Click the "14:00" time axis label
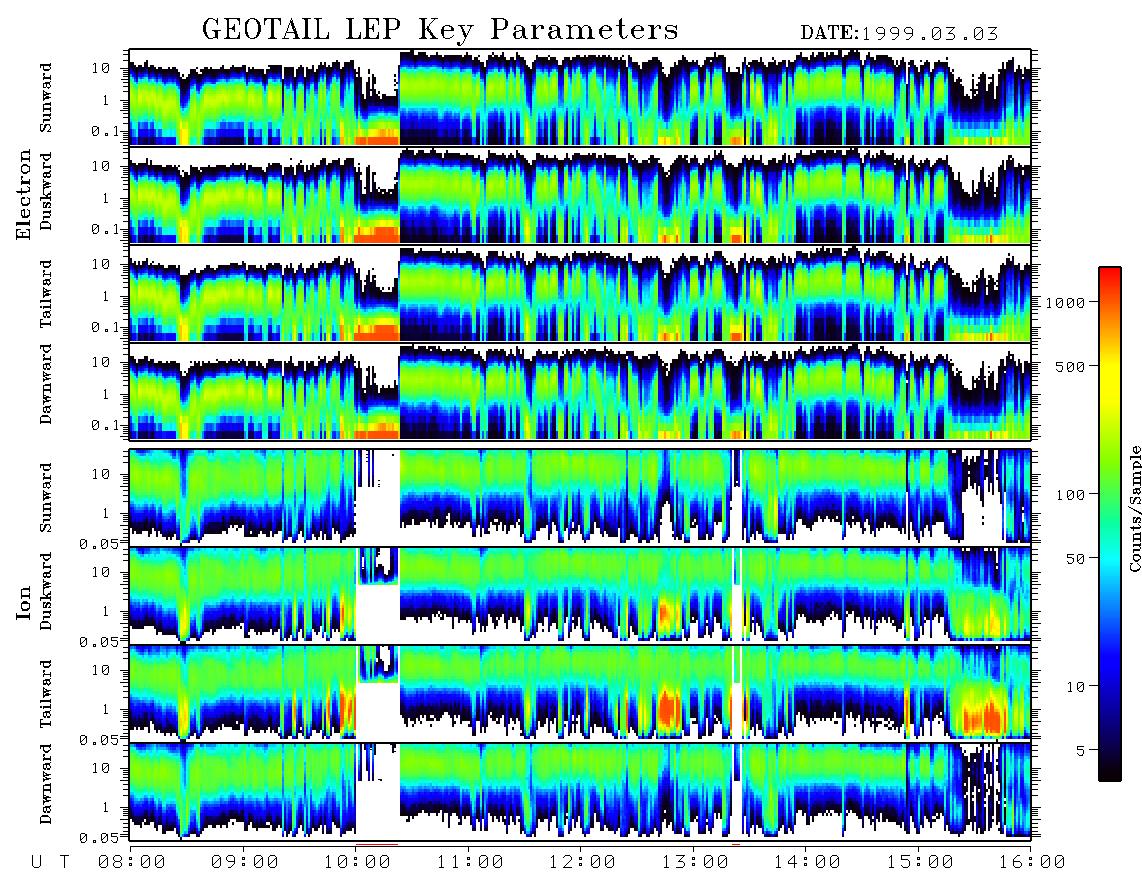1142x880 pixels. coord(808,863)
